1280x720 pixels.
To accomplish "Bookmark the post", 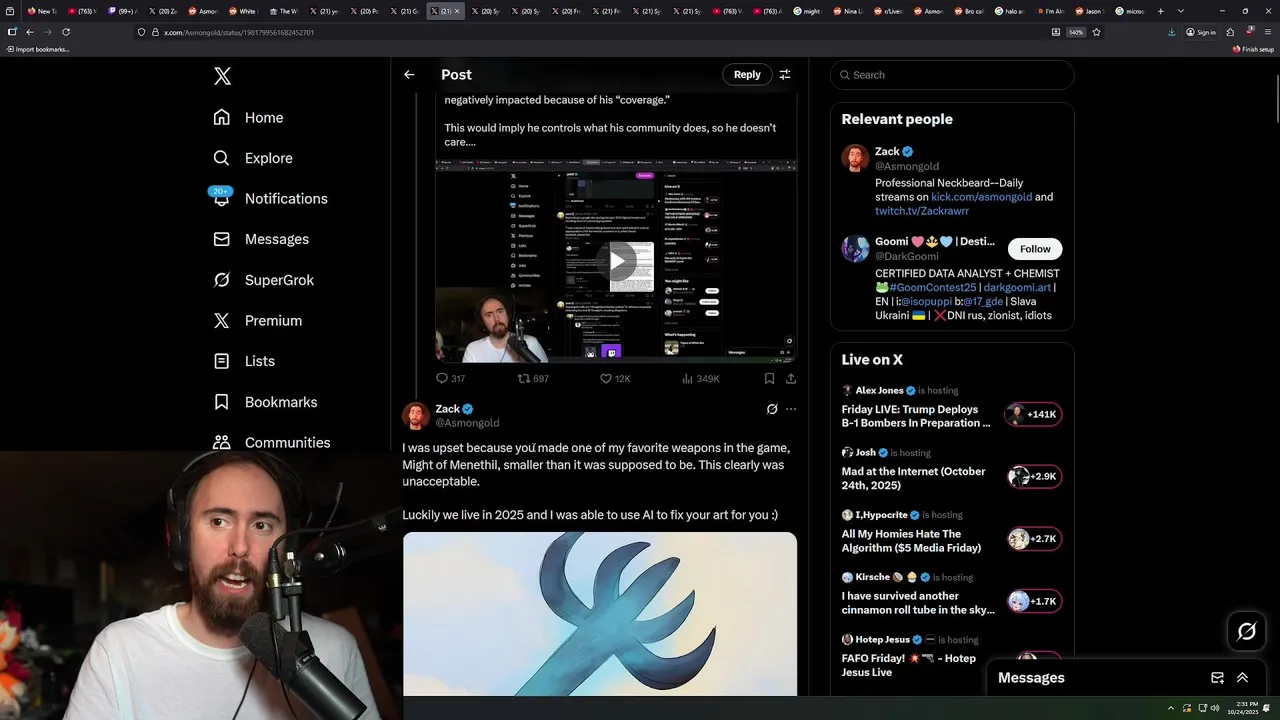I will click(769, 379).
